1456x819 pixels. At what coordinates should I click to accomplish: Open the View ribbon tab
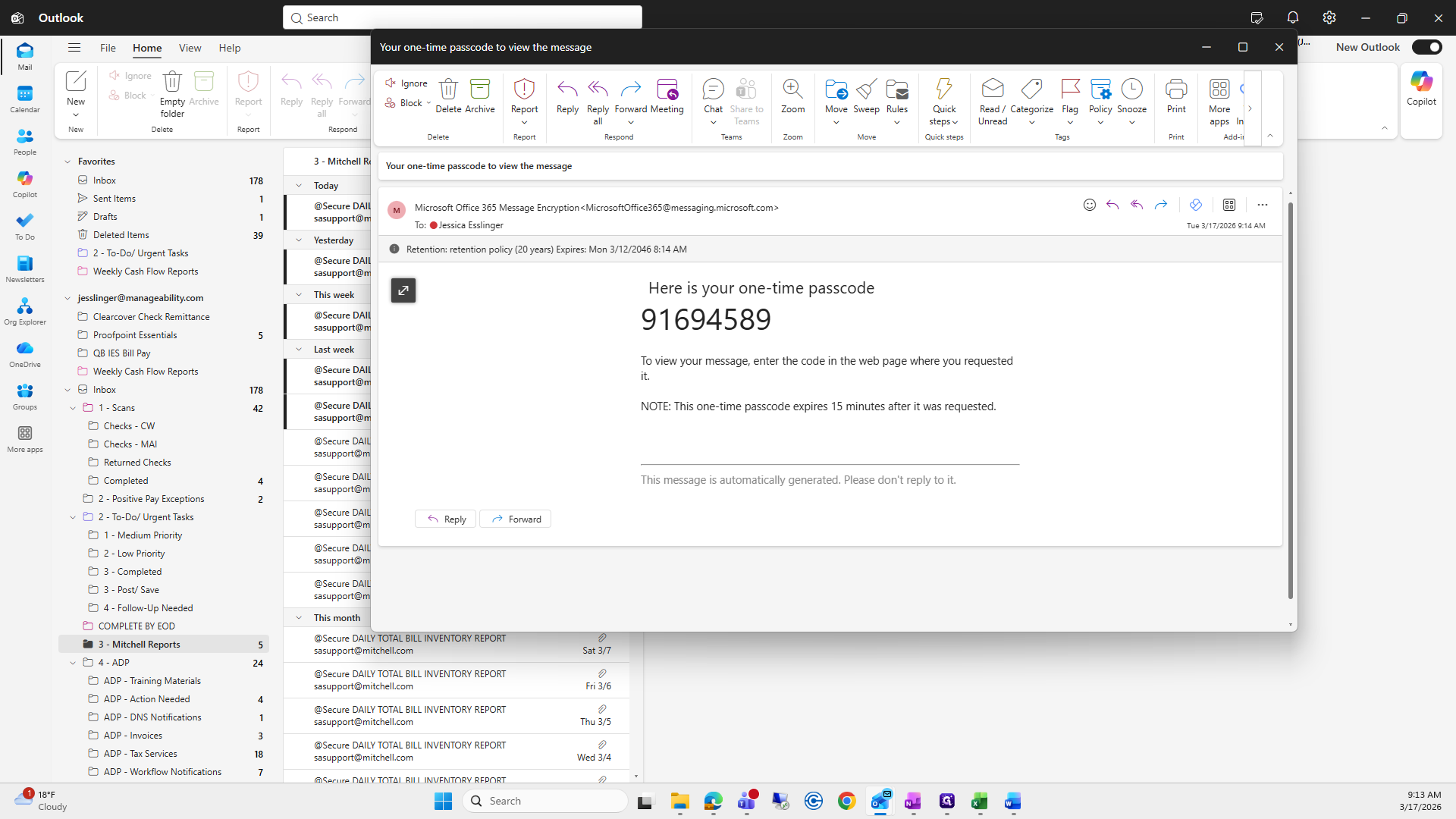tap(190, 48)
